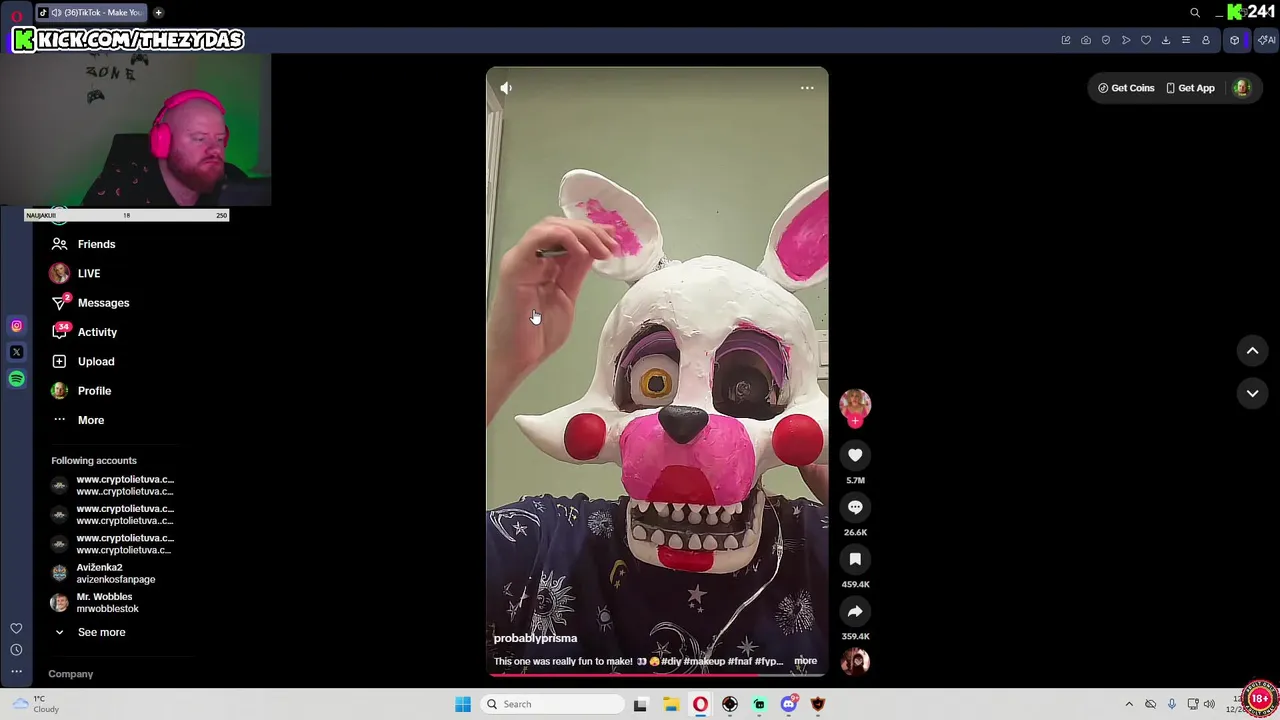Viewport: 1280px width, 720px height.
Task: Click the Windows taskbar Search box
Action: click(x=551, y=704)
